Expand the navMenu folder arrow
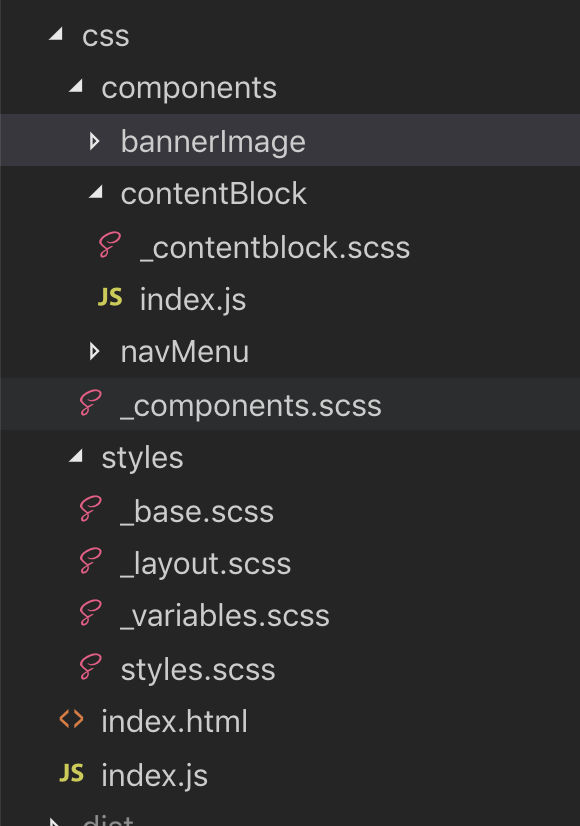 pyautogui.click(x=94, y=351)
